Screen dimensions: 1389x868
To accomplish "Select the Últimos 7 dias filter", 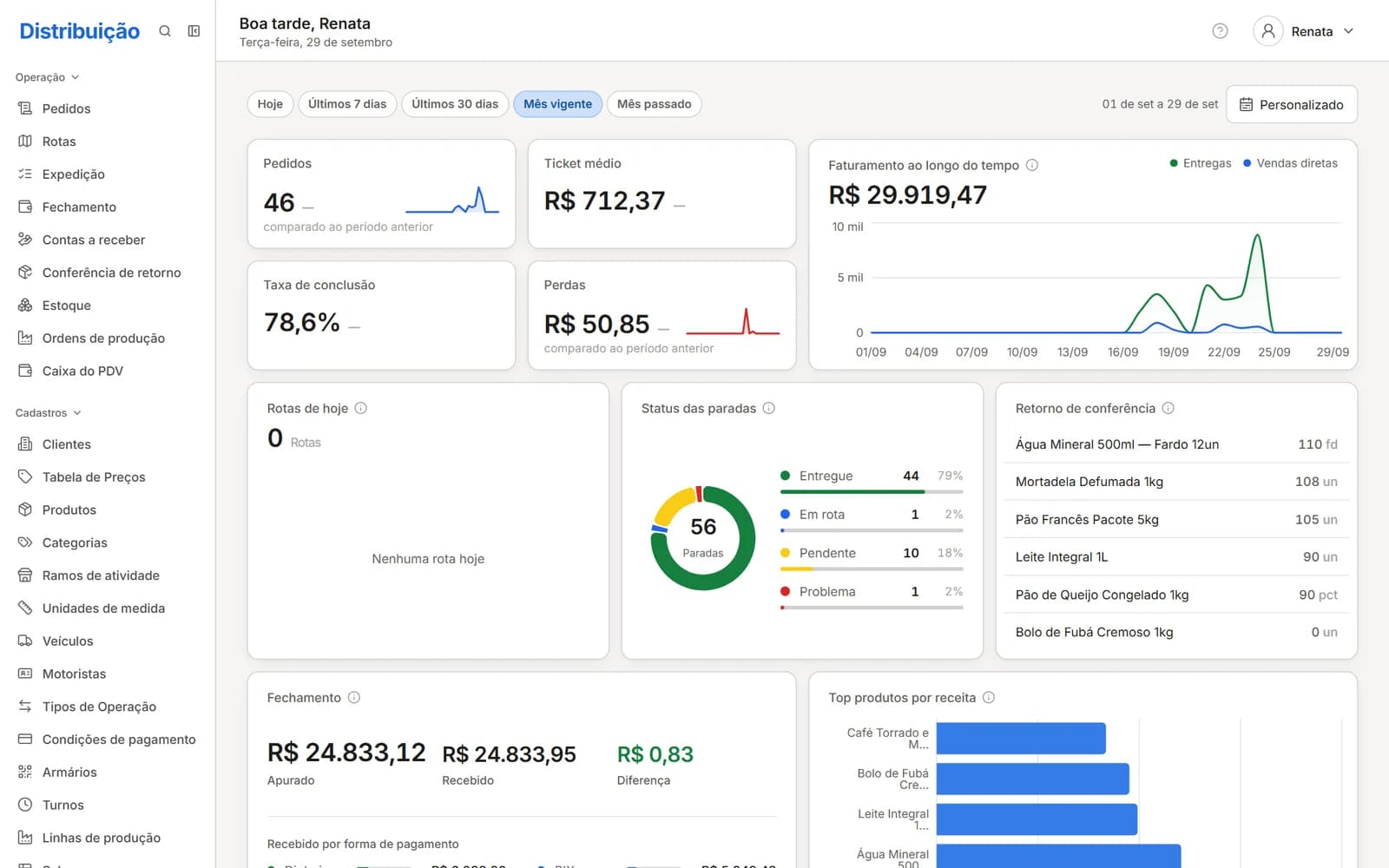I will [347, 104].
